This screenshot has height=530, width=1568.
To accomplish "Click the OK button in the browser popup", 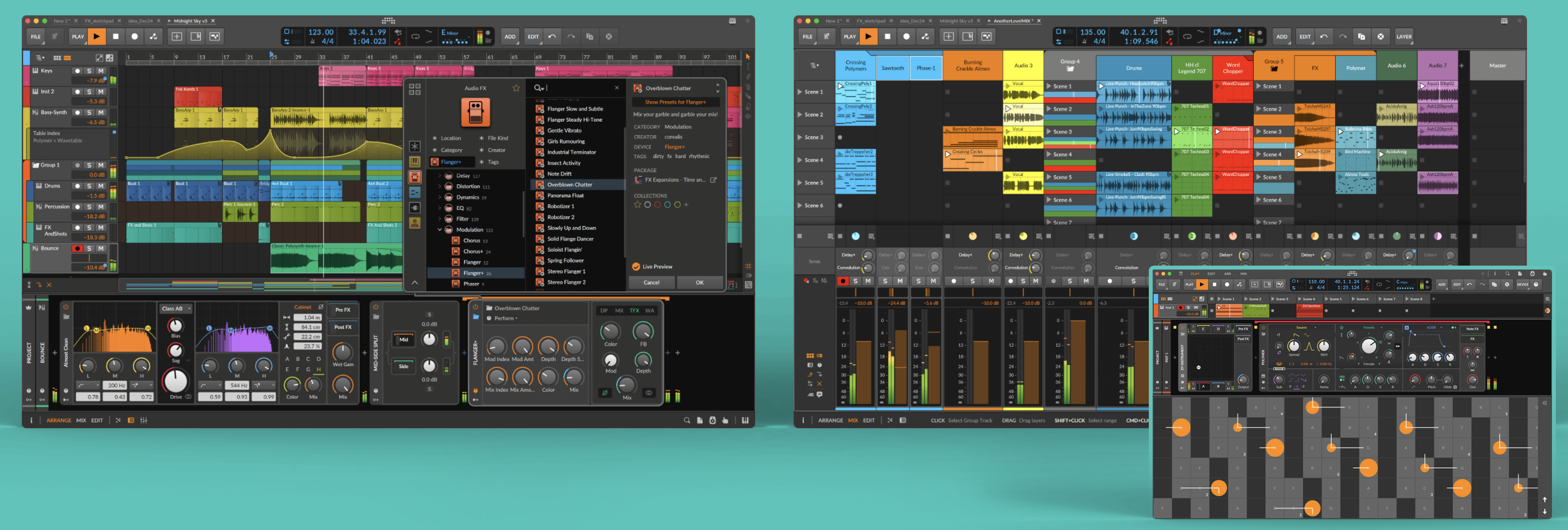I will (x=700, y=282).
